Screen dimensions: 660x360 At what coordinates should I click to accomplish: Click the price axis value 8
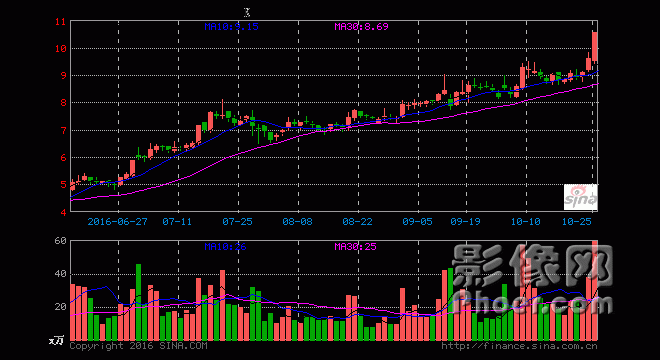click(x=64, y=103)
